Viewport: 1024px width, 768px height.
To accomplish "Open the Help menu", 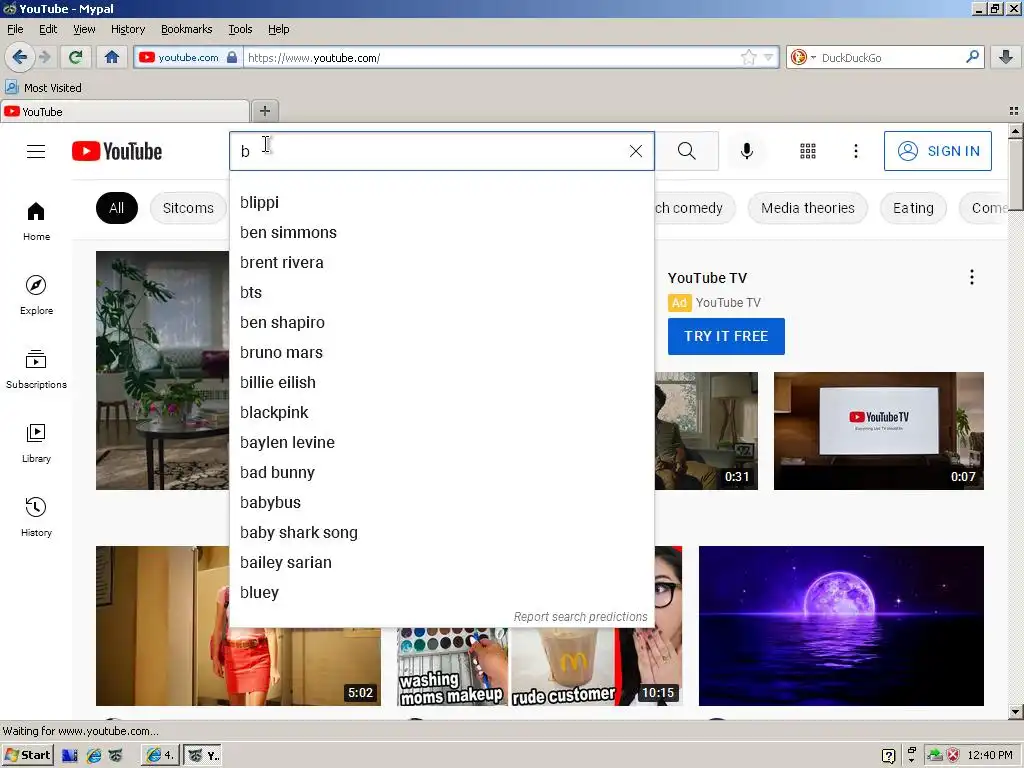I will [x=279, y=29].
